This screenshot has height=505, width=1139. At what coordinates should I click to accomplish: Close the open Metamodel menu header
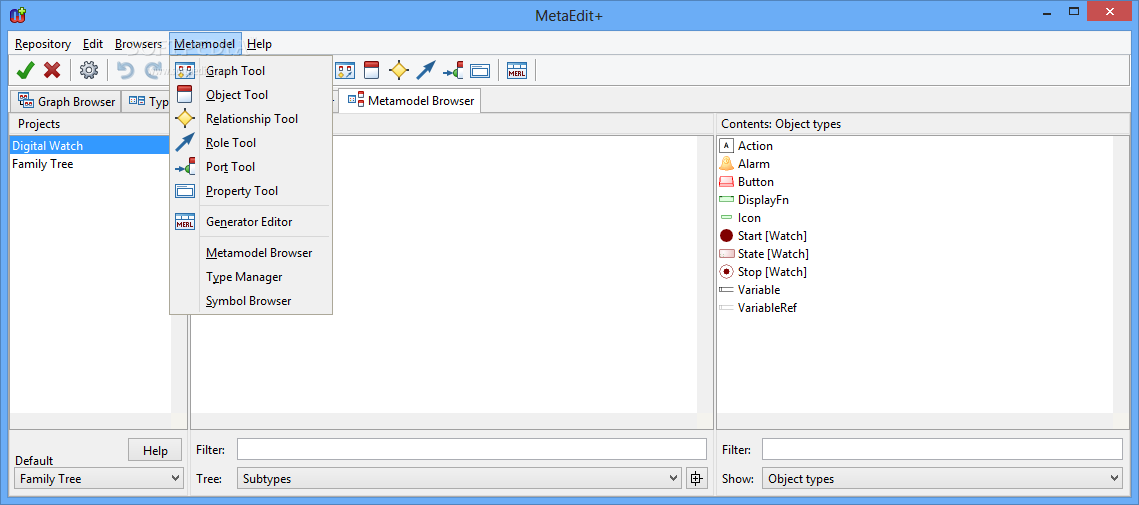pyautogui.click(x=204, y=44)
